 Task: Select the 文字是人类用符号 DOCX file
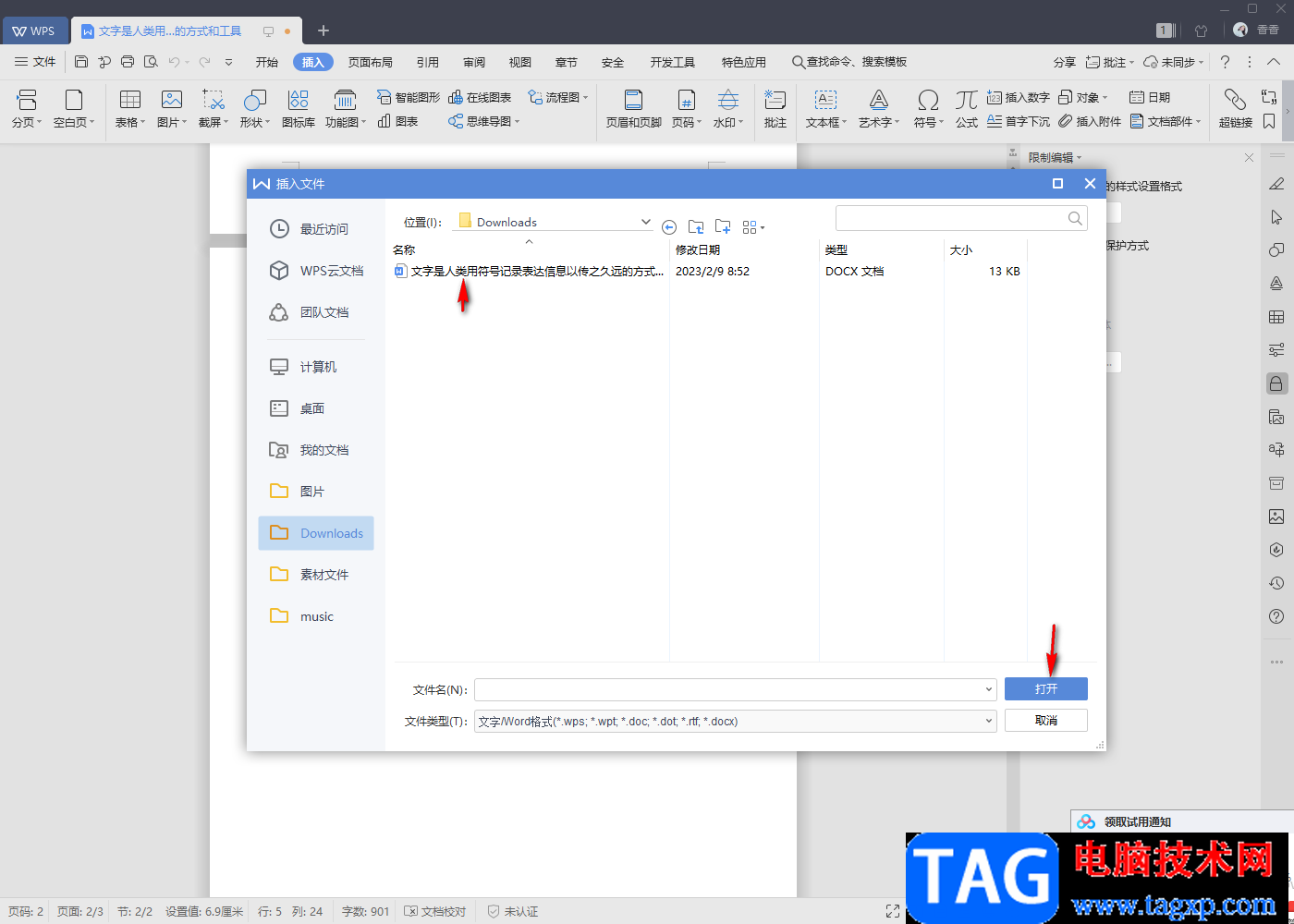coord(529,272)
